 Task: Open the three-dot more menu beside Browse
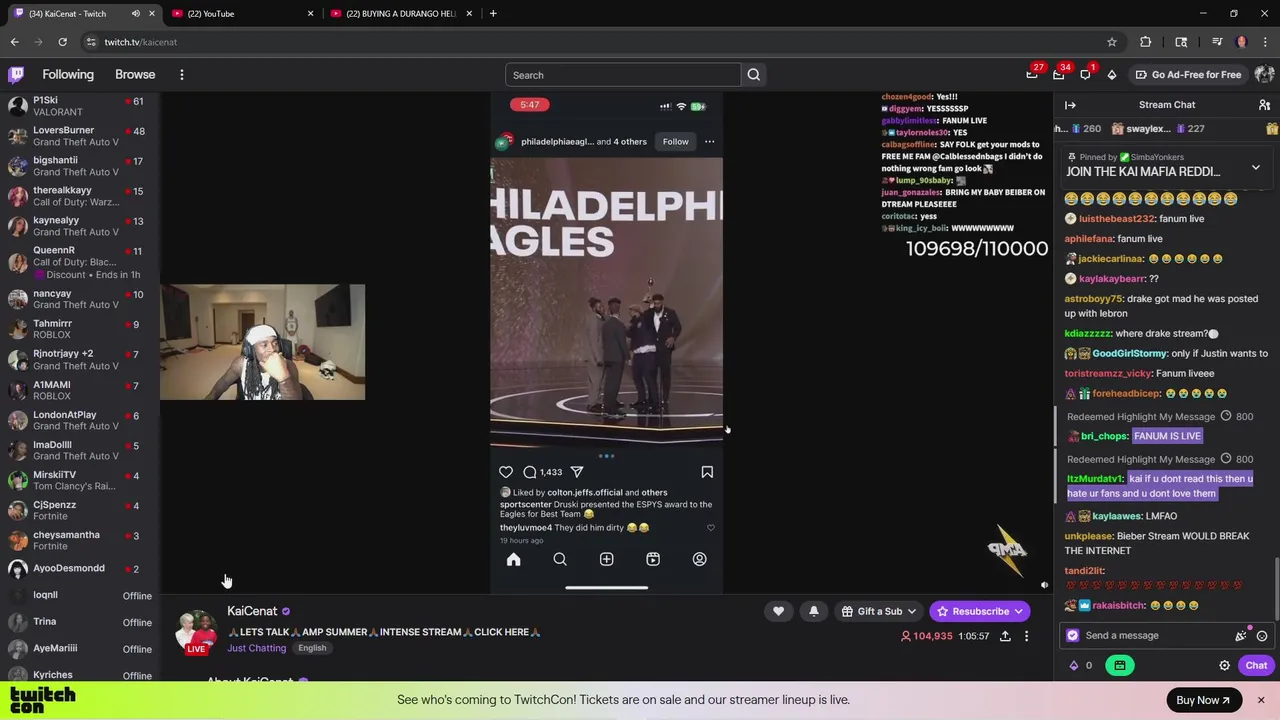point(181,75)
